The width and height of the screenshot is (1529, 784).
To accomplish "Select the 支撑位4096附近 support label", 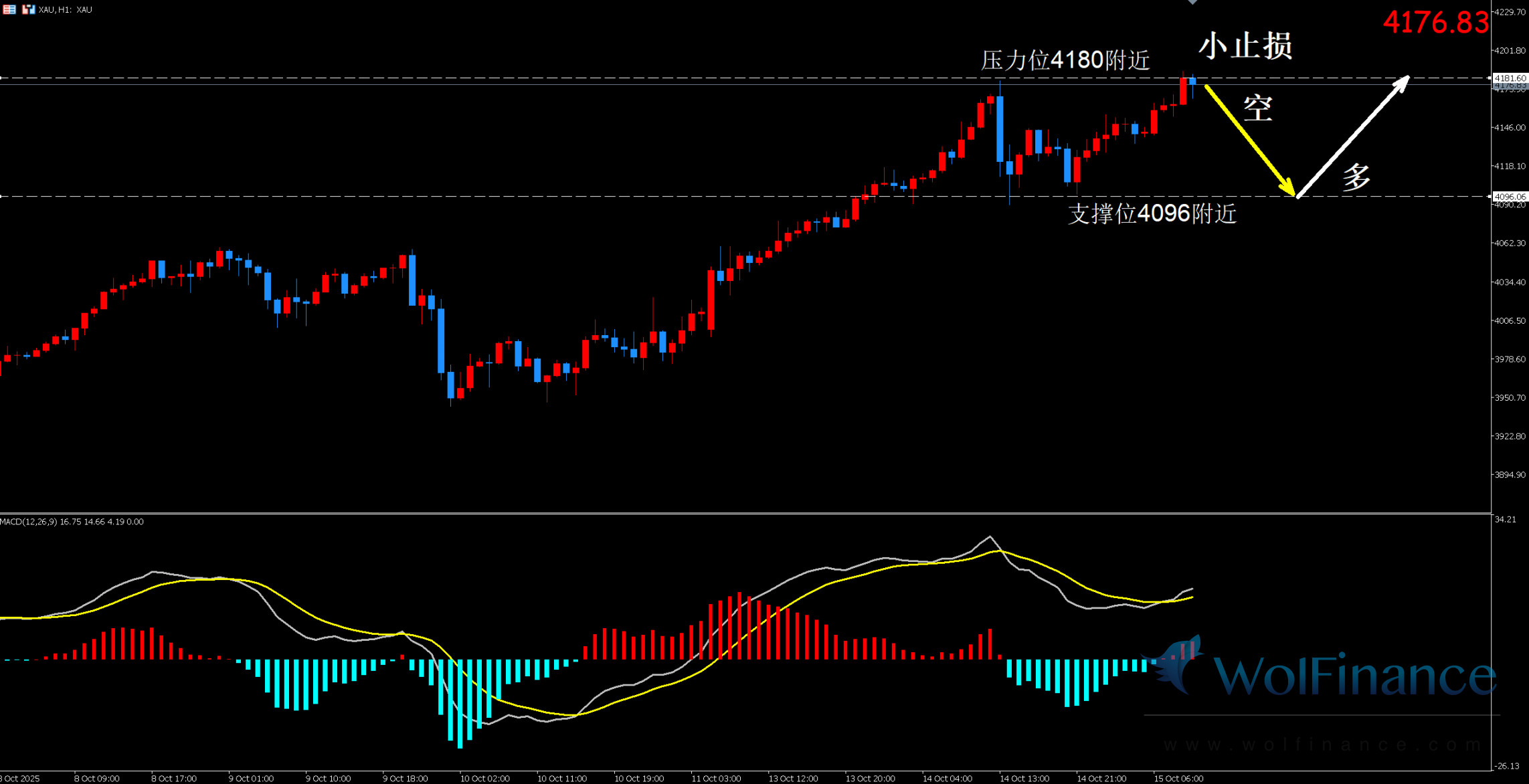I will click(x=1152, y=213).
